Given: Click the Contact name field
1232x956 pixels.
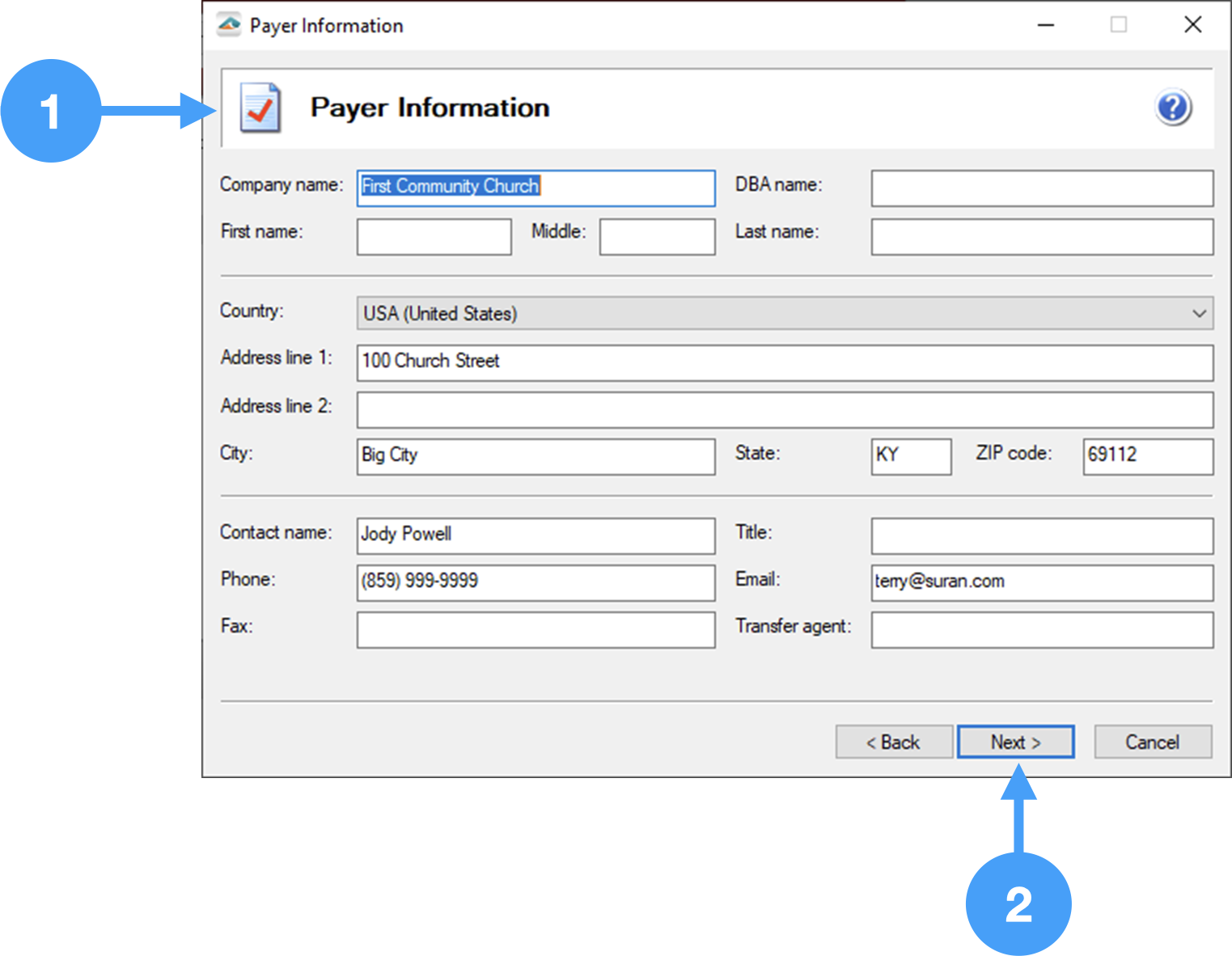Looking at the screenshot, I should point(535,535).
